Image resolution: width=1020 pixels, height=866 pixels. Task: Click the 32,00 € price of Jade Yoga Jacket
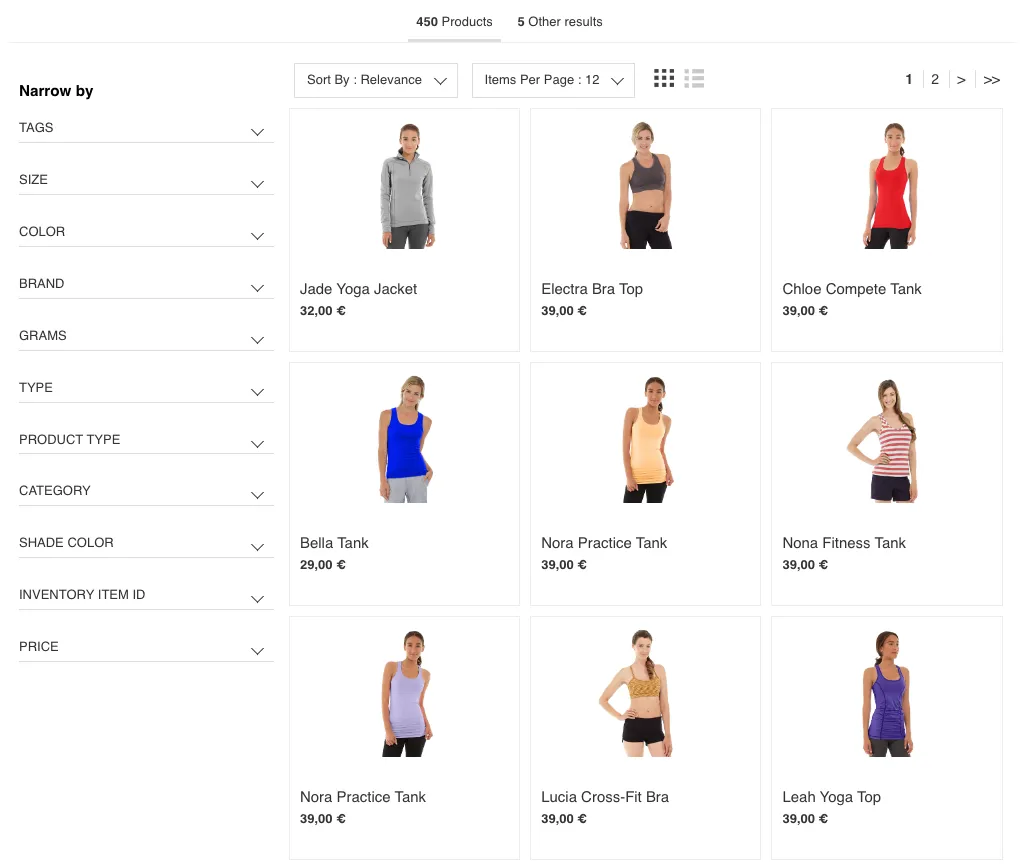point(323,311)
